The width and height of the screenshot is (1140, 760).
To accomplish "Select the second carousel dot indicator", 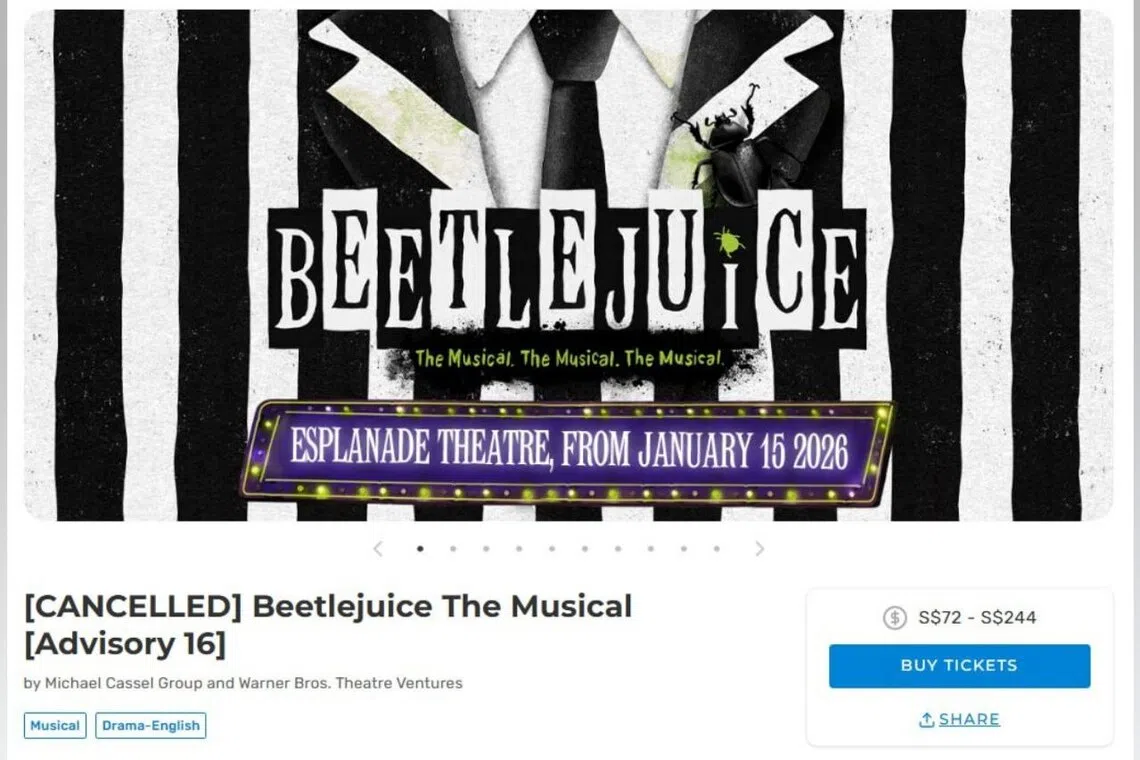I will click(453, 548).
